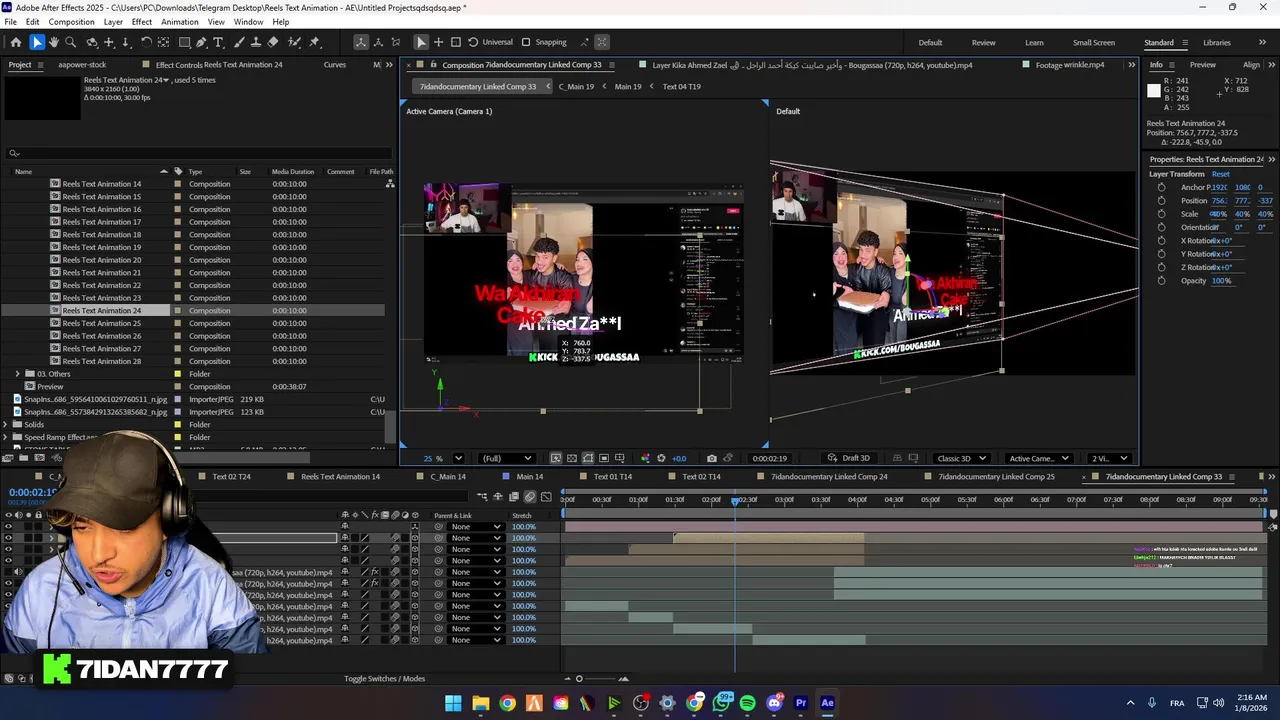Click the Info panel color swatch
1280x720 pixels.
click(x=1153, y=91)
